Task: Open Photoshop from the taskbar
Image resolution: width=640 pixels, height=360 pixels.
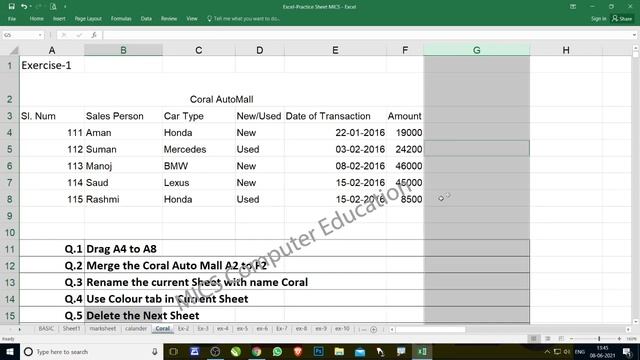Action: tap(318, 351)
